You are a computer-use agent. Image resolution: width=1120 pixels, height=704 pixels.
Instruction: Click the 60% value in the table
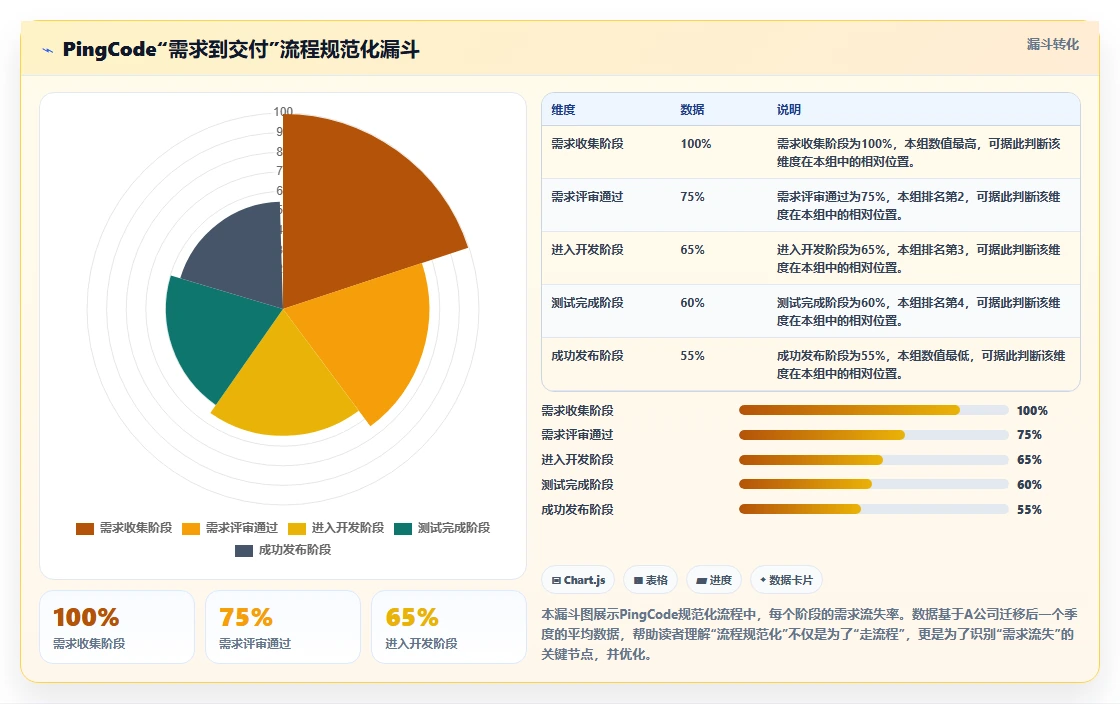692,303
